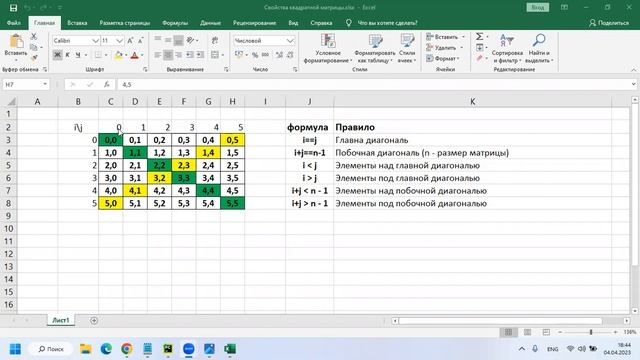Switch to the Данные ribbon tab

tap(211, 23)
